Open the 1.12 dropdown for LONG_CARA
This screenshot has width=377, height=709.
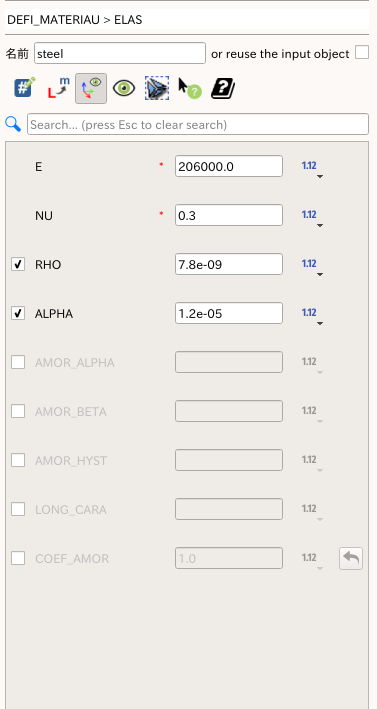coord(312,511)
